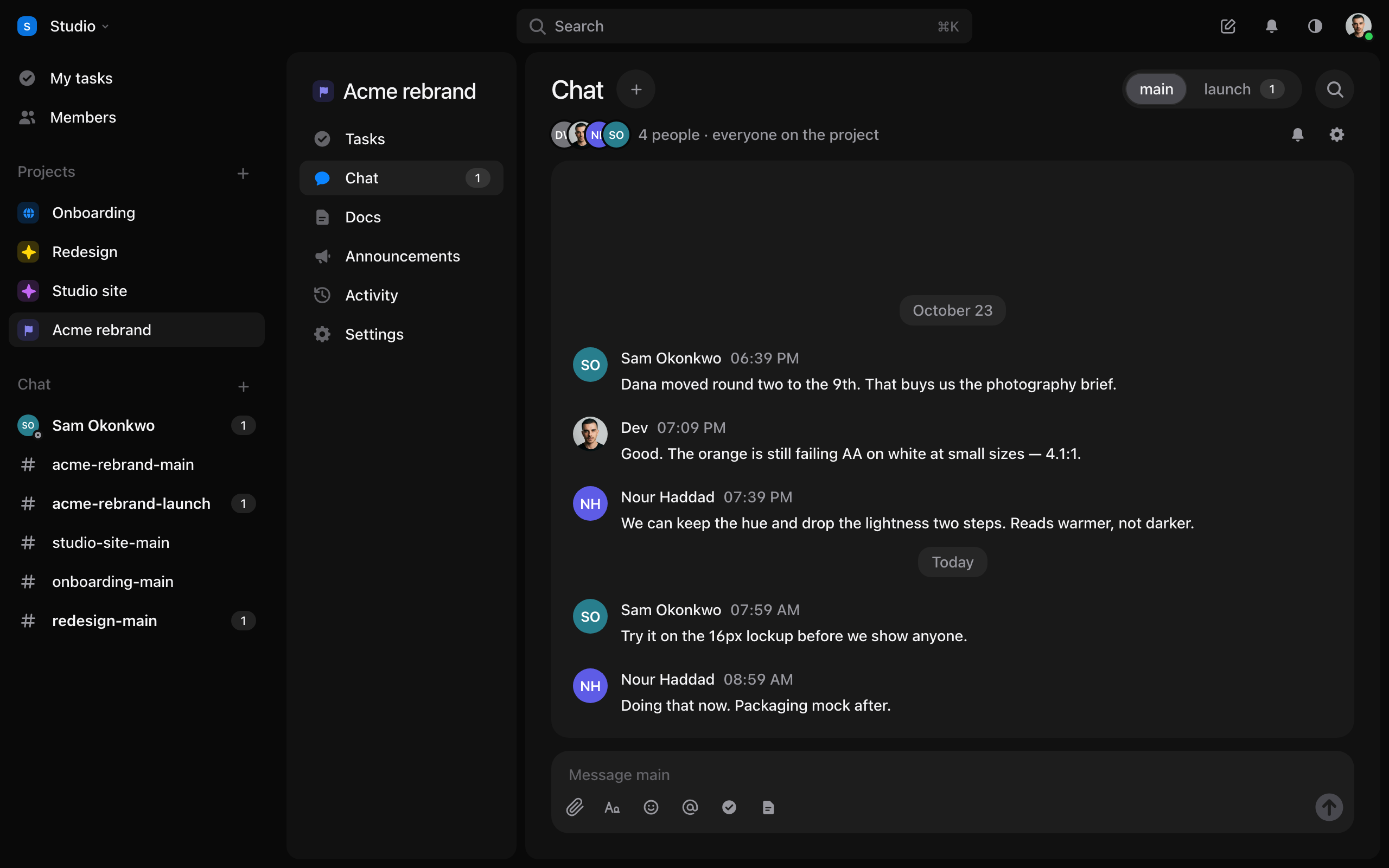Open the Redesign project
1389x868 pixels.
(x=137, y=251)
